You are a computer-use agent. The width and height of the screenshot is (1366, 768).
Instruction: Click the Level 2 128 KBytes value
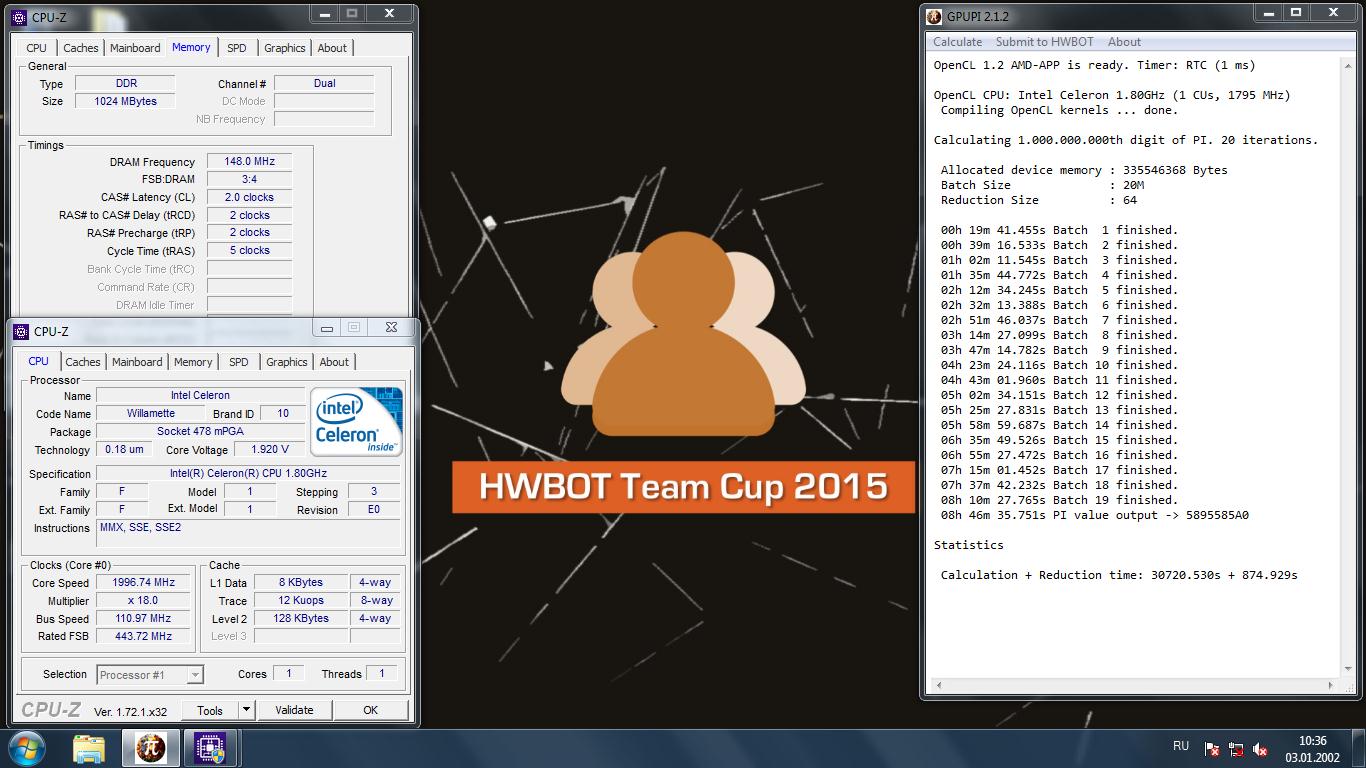301,619
